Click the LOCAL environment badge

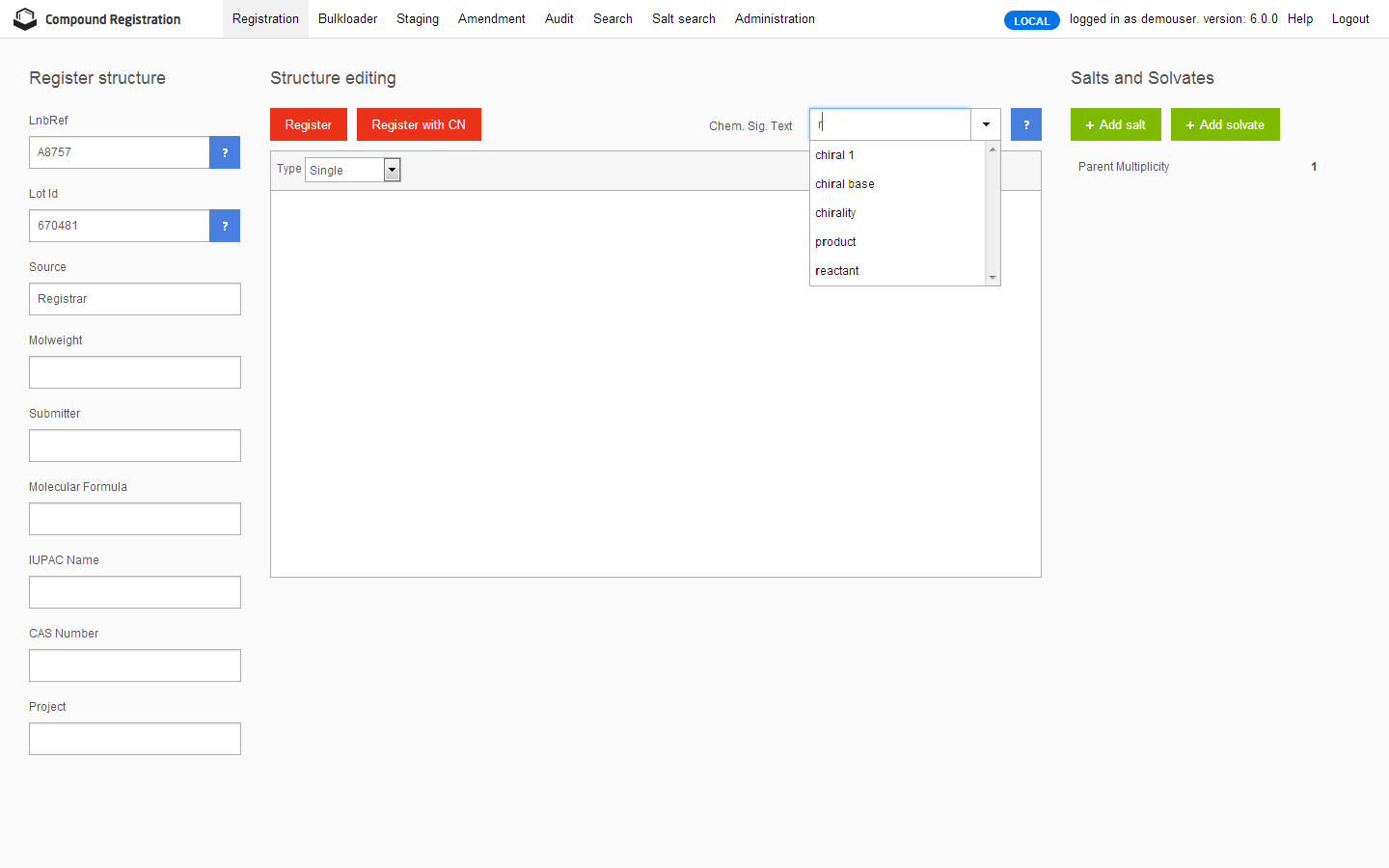click(x=1031, y=20)
